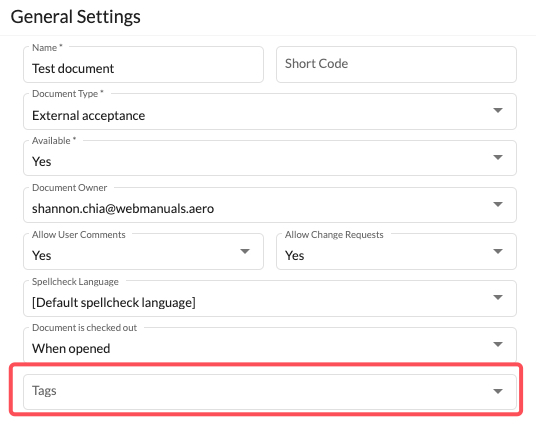Viewport: 536px width, 428px height.
Task: Click the Allow User Comments arrow icon
Action: [245, 251]
